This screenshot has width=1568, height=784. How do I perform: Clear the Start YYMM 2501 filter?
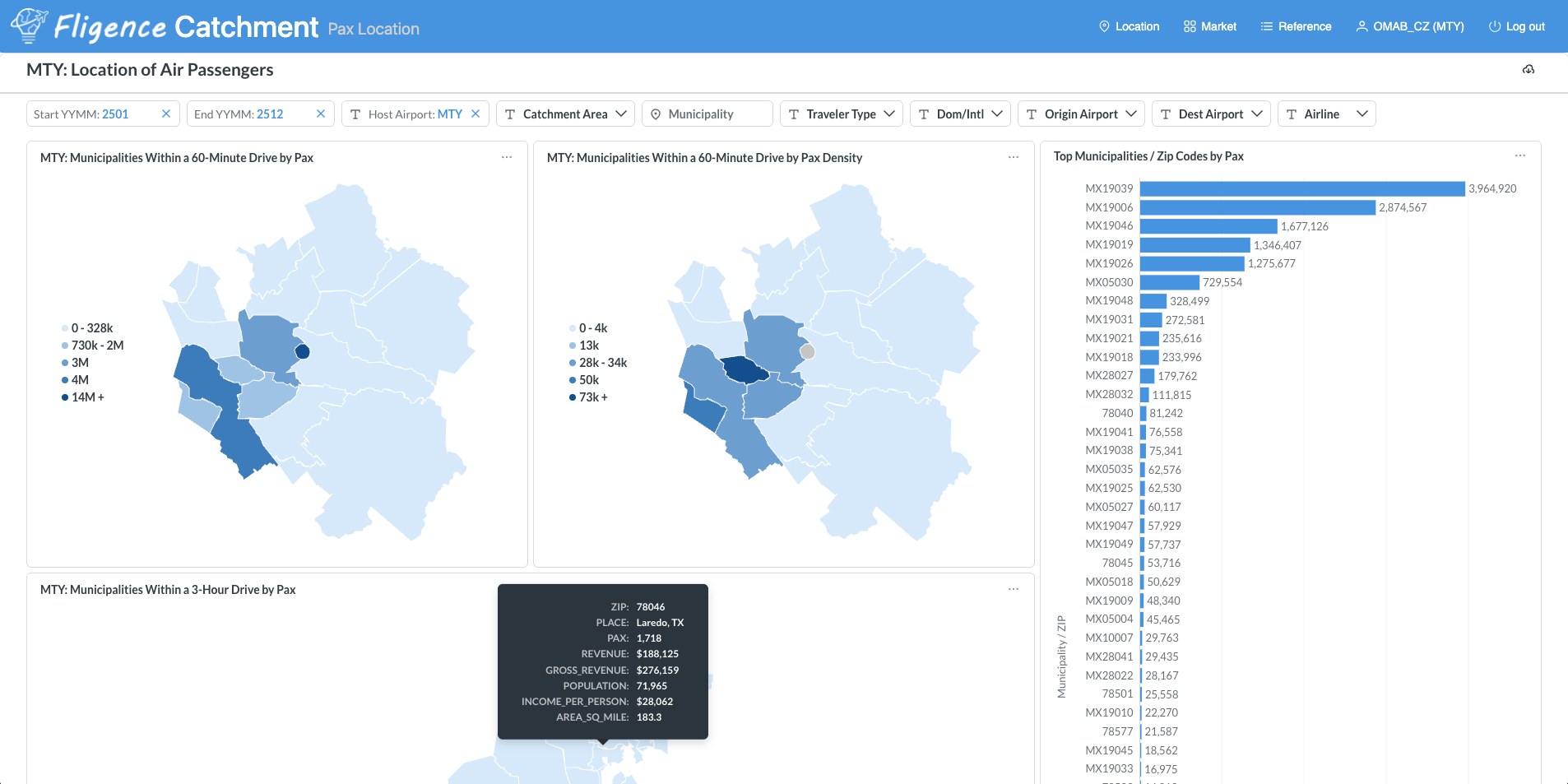point(166,114)
